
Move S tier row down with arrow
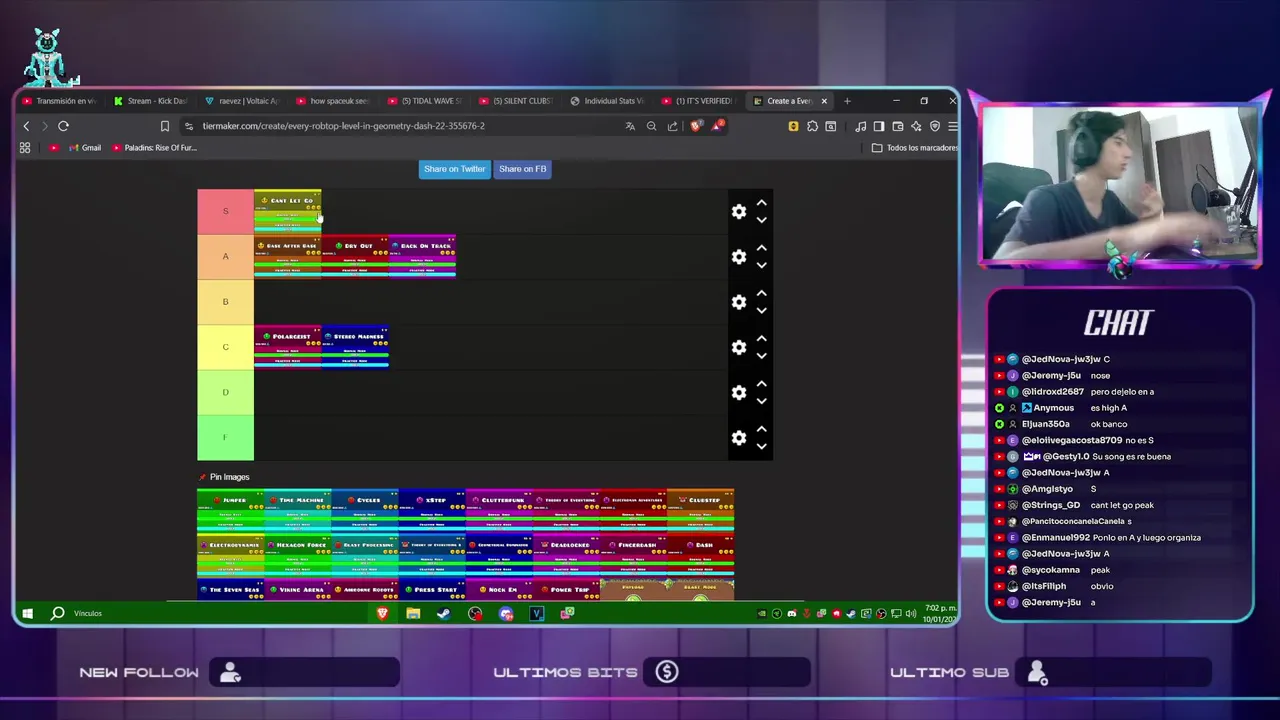(761, 220)
